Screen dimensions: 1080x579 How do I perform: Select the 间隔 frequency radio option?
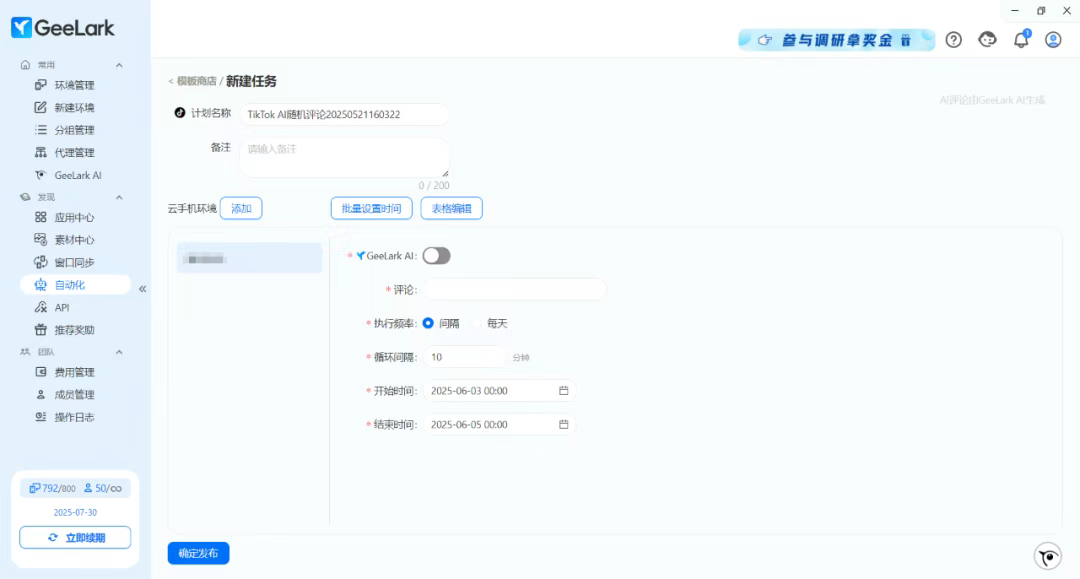pyautogui.click(x=428, y=324)
